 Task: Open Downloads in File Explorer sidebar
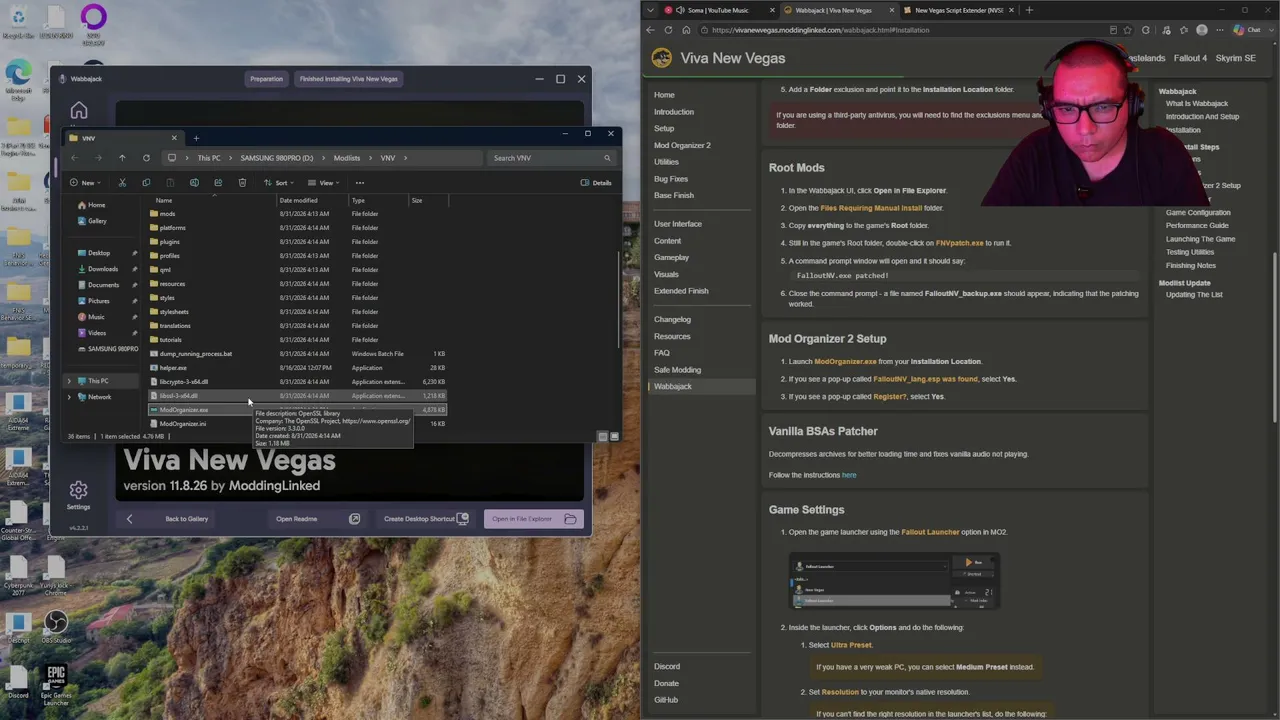pyautogui.click(x=103, y=269)
